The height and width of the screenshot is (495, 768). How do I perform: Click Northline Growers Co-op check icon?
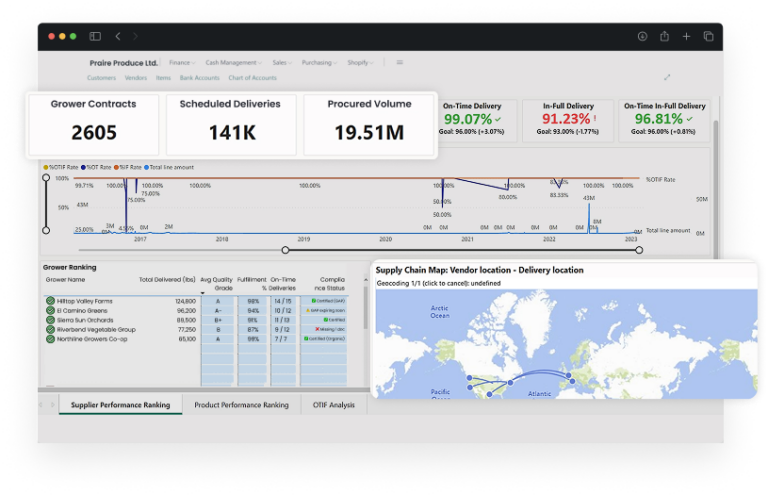pos(50,339)
